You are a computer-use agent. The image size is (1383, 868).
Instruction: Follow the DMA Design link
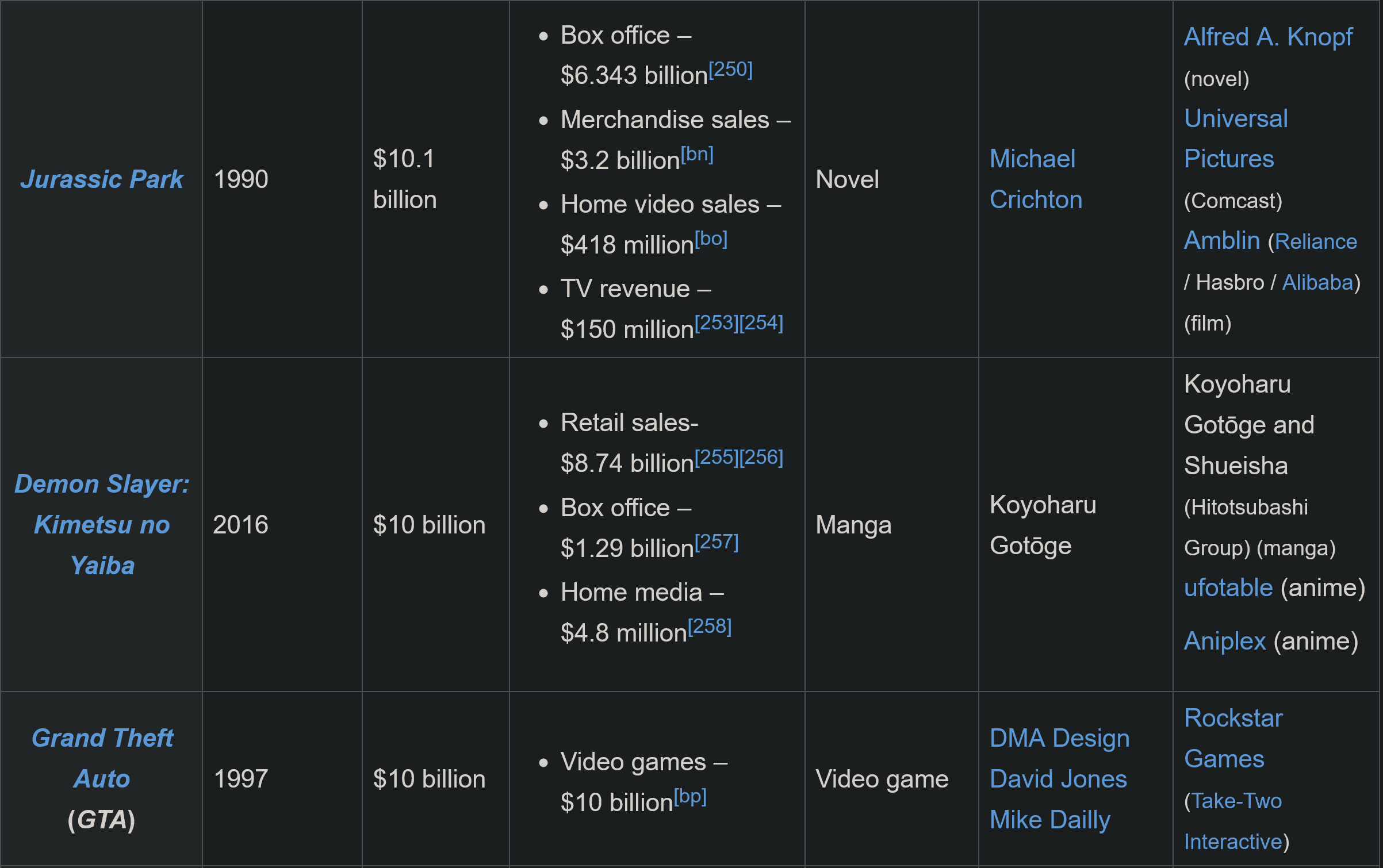pos(1059,738)
